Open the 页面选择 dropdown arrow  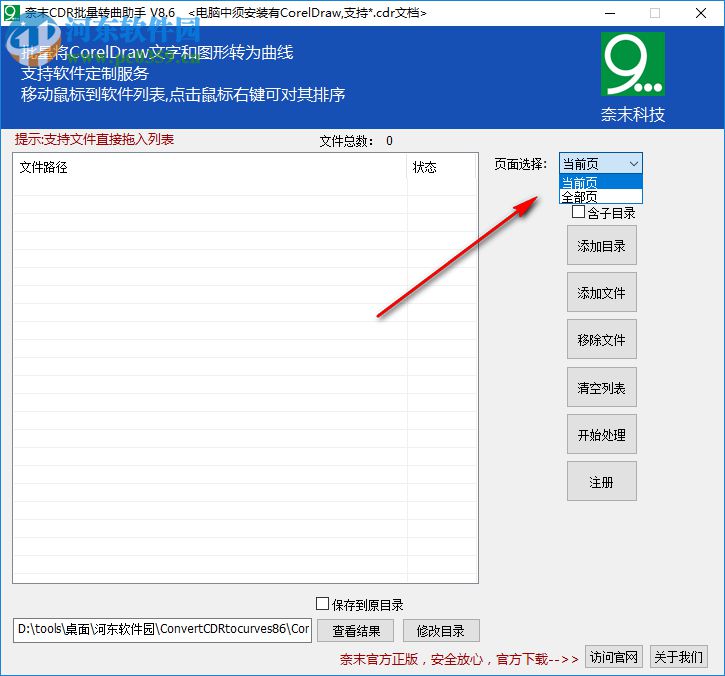tap(633, 164)
